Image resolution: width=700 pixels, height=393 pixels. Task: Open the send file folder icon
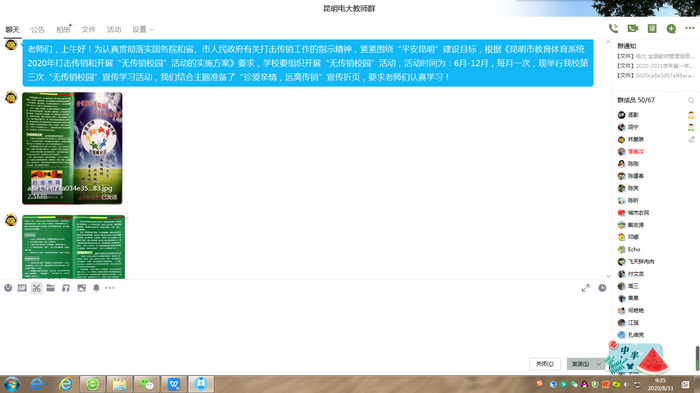point(50,288)
